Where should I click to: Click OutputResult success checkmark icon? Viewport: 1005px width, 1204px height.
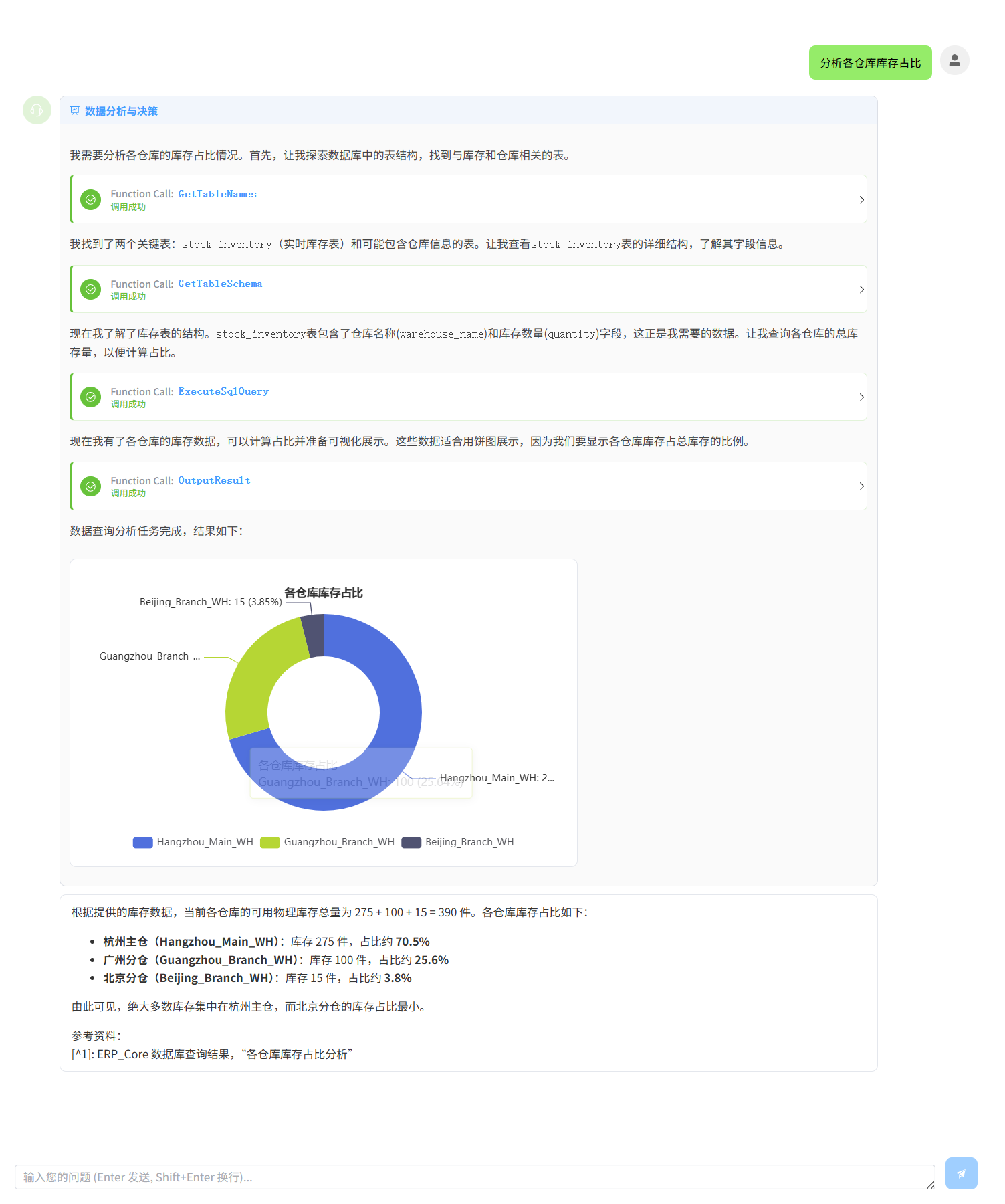pos(90,486)
